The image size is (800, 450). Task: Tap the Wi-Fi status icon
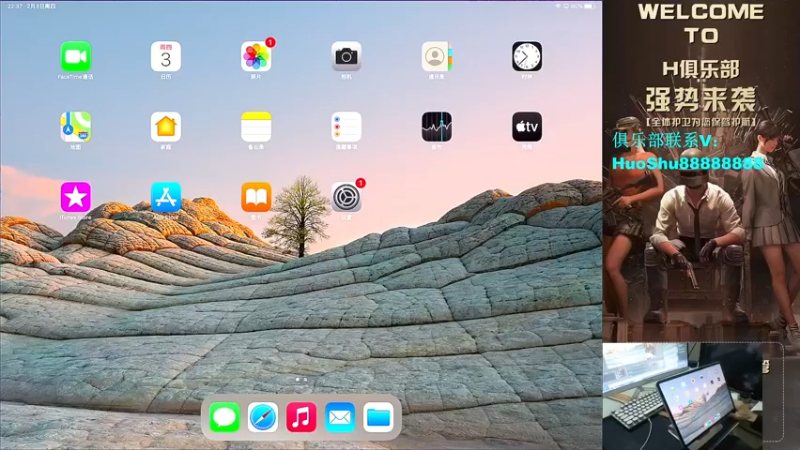[558, 6]
